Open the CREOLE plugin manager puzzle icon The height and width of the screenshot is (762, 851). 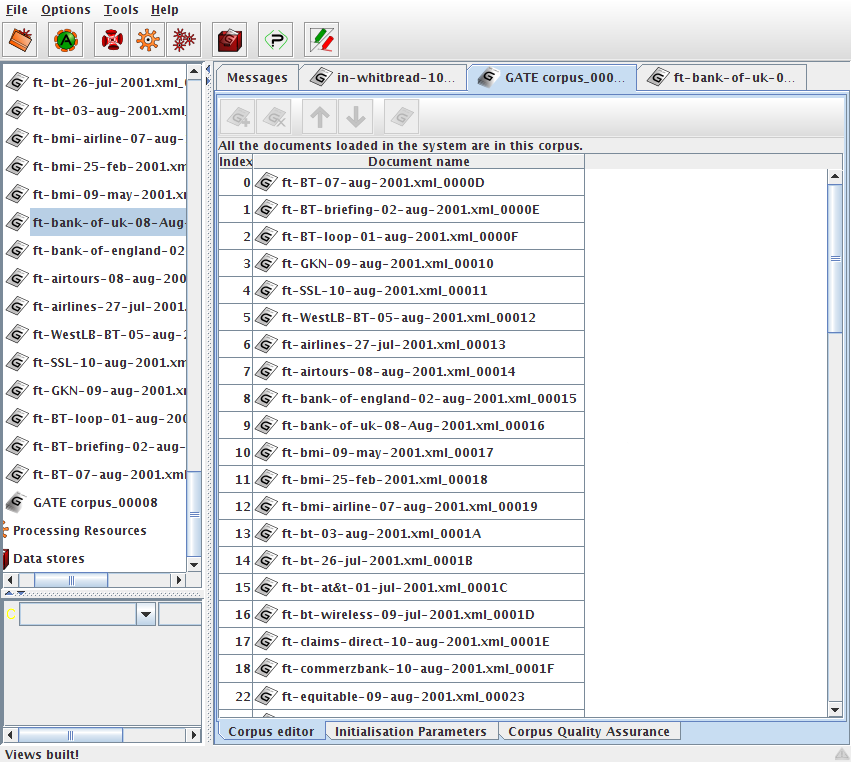coord(275,40)
